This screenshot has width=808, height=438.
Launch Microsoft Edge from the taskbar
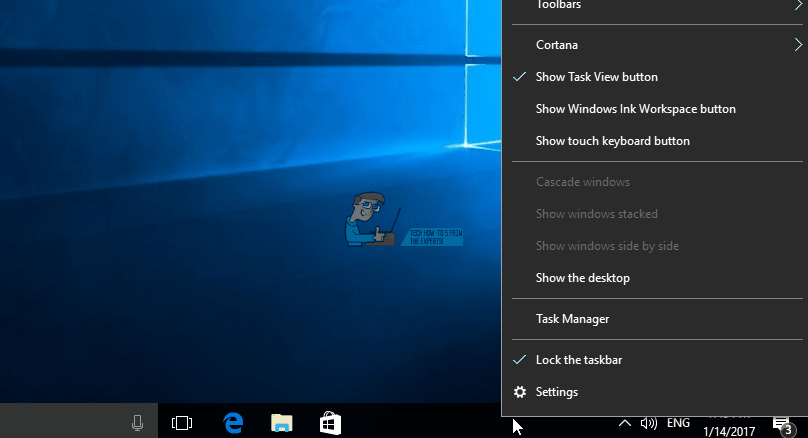click(233, 423)
